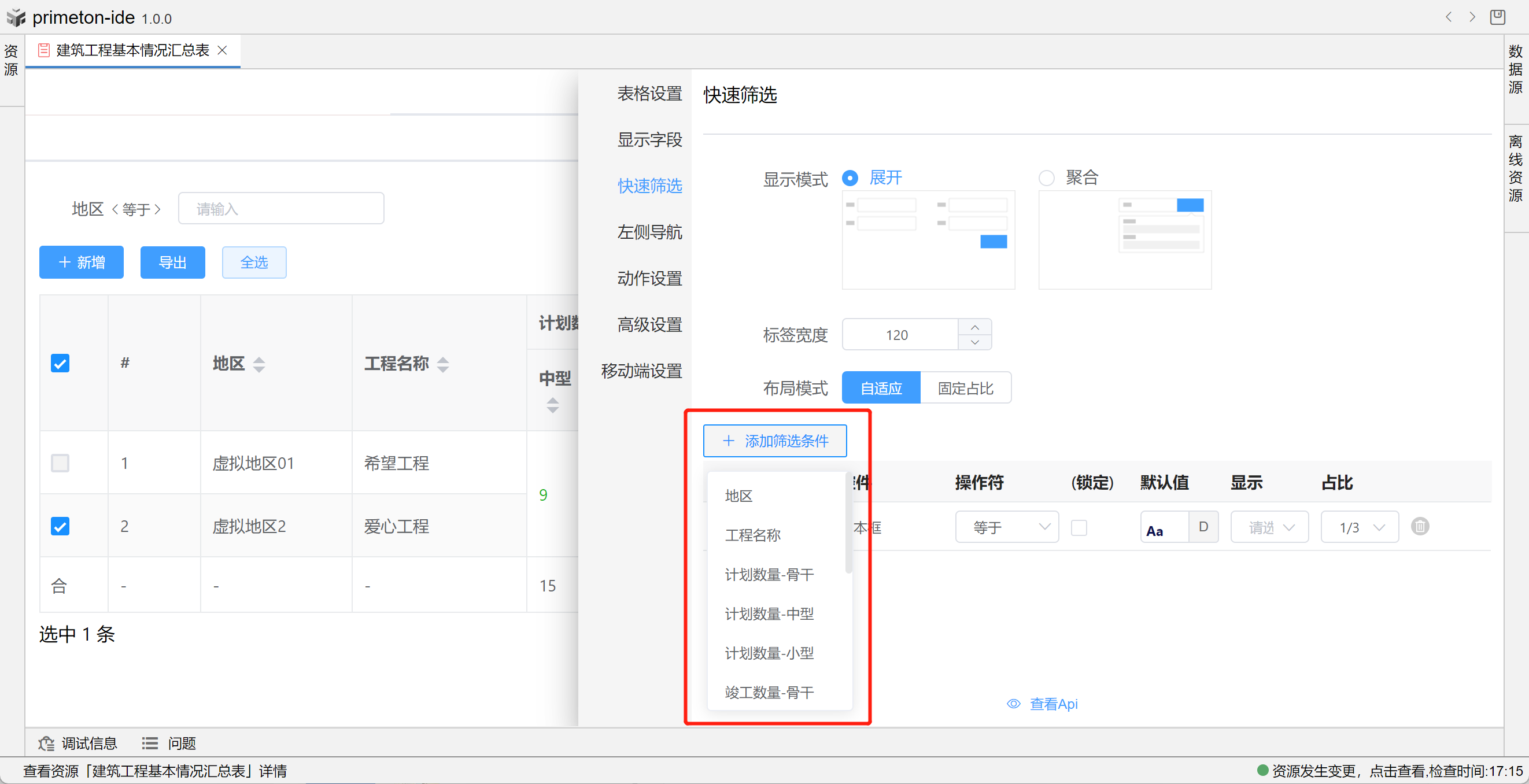
Task: Click the back arrow in the title bar
Action: click(x=1448, y=17)
